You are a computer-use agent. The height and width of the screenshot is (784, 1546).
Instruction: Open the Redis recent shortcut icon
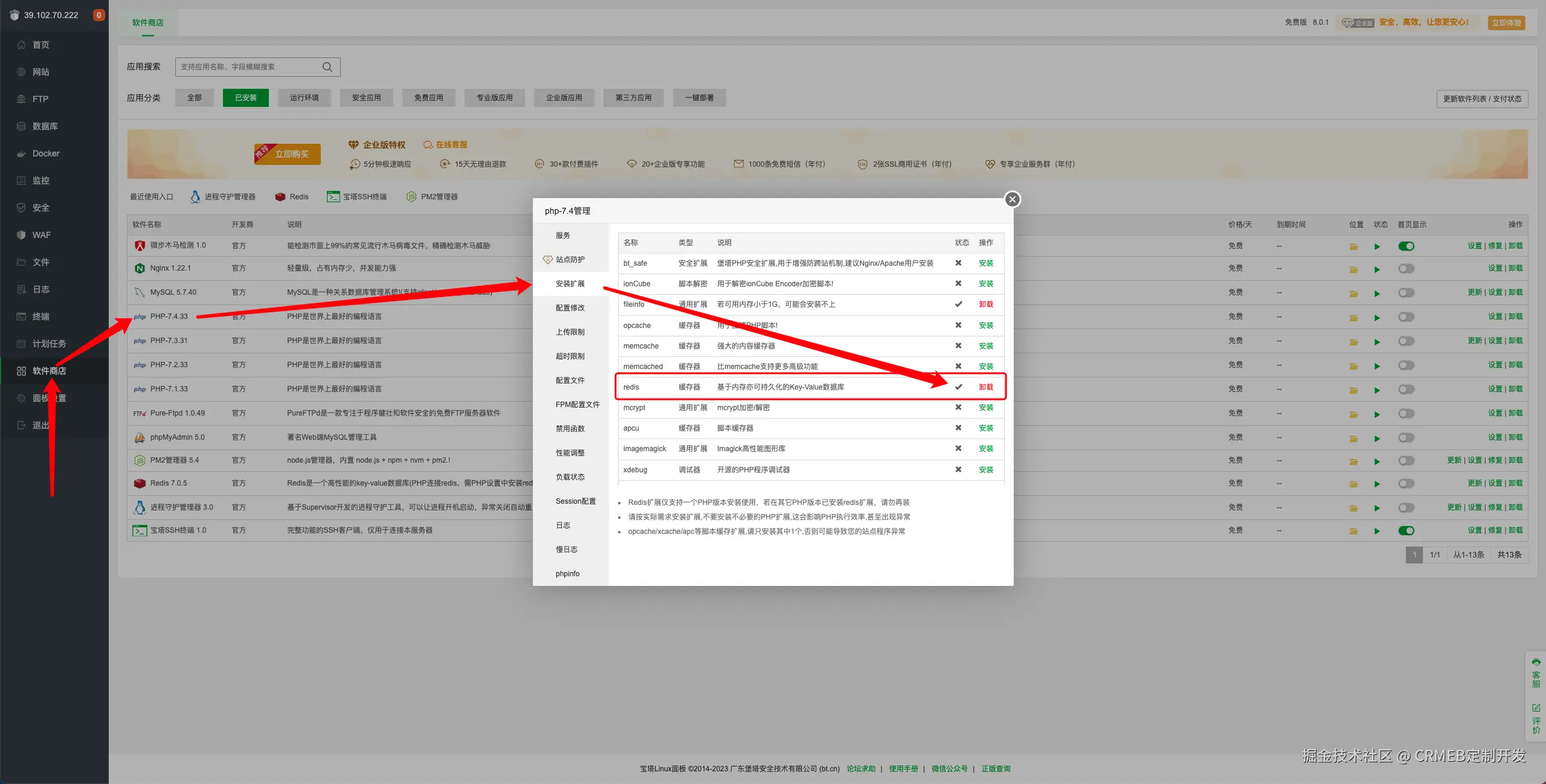280,197
